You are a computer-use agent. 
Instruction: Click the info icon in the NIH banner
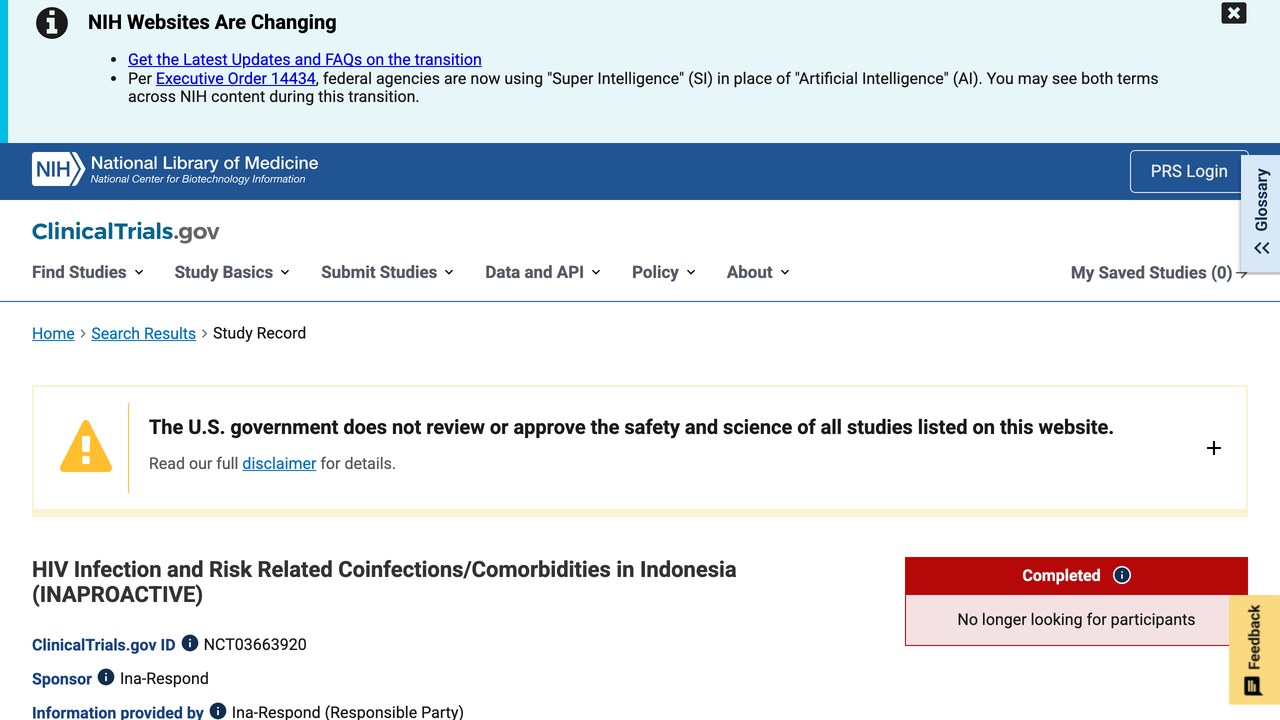coord(52,23)
